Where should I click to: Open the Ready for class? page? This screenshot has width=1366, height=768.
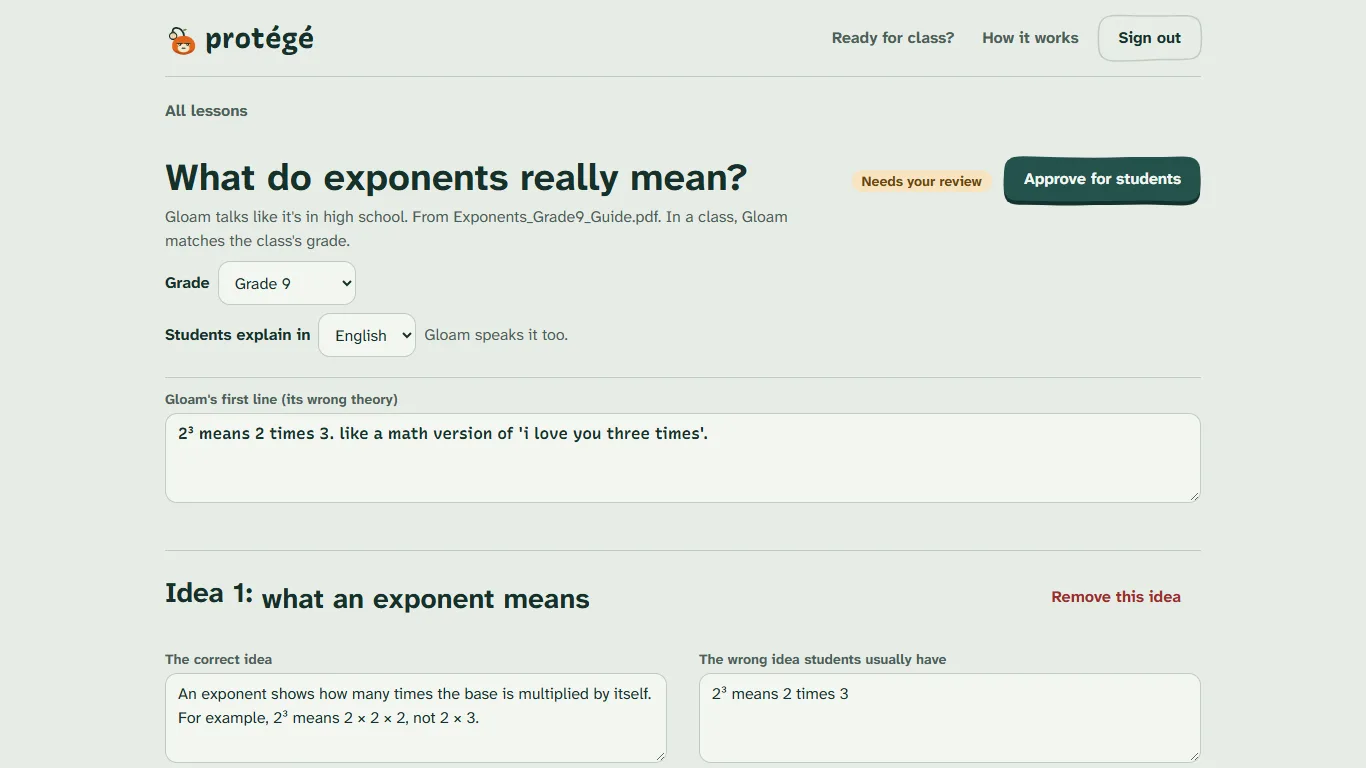893,38
